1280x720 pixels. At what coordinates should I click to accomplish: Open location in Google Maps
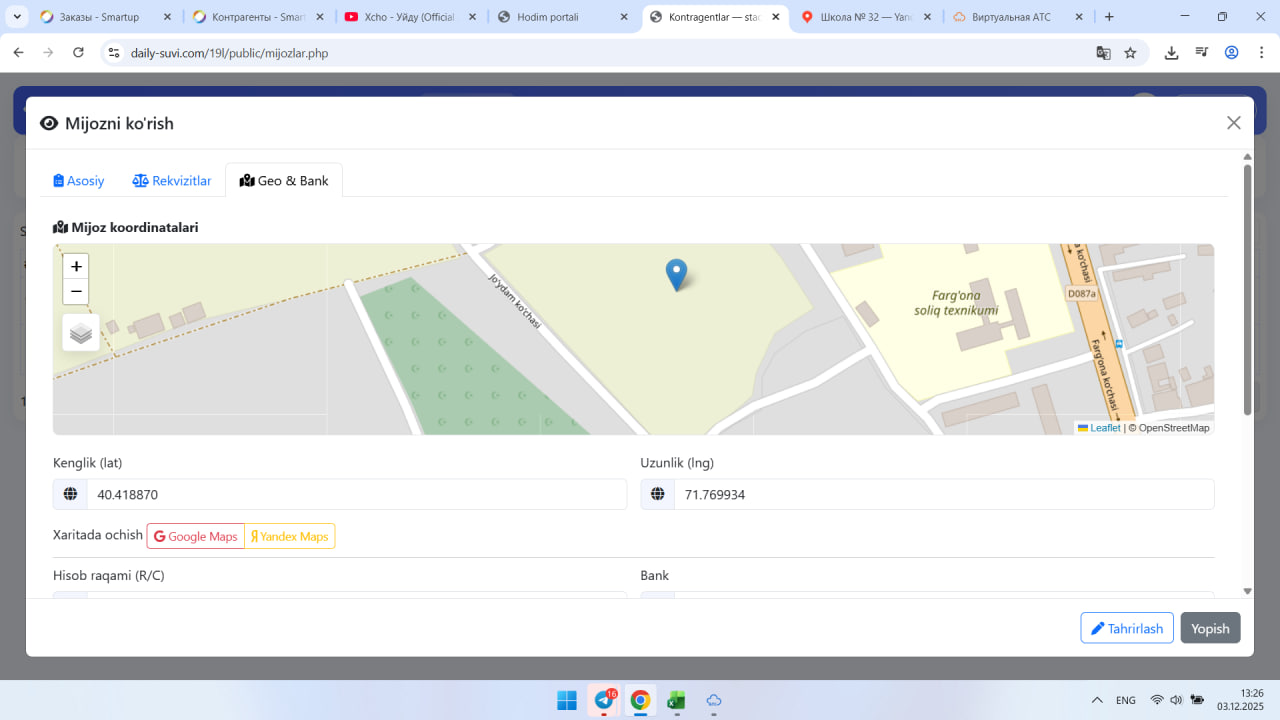pos(196,536)
